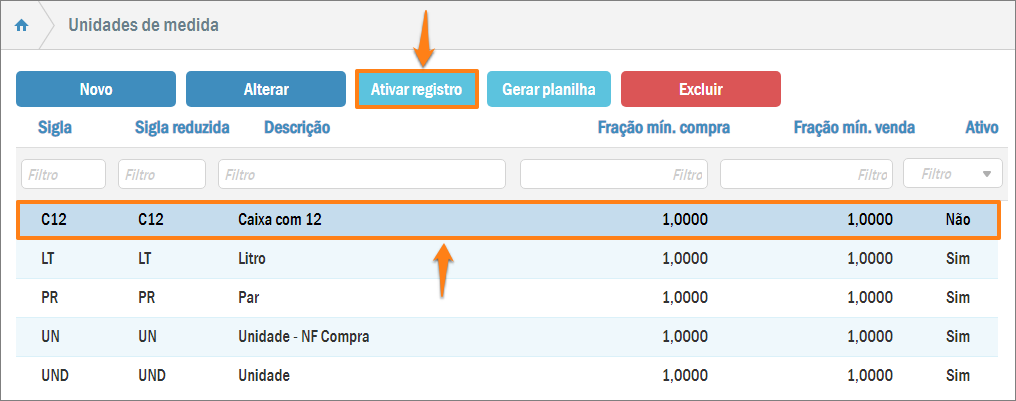Generate spreadsheet with Gerar planilha
The height and width of the screenshot is (401, 1016).
coord(549,89)
